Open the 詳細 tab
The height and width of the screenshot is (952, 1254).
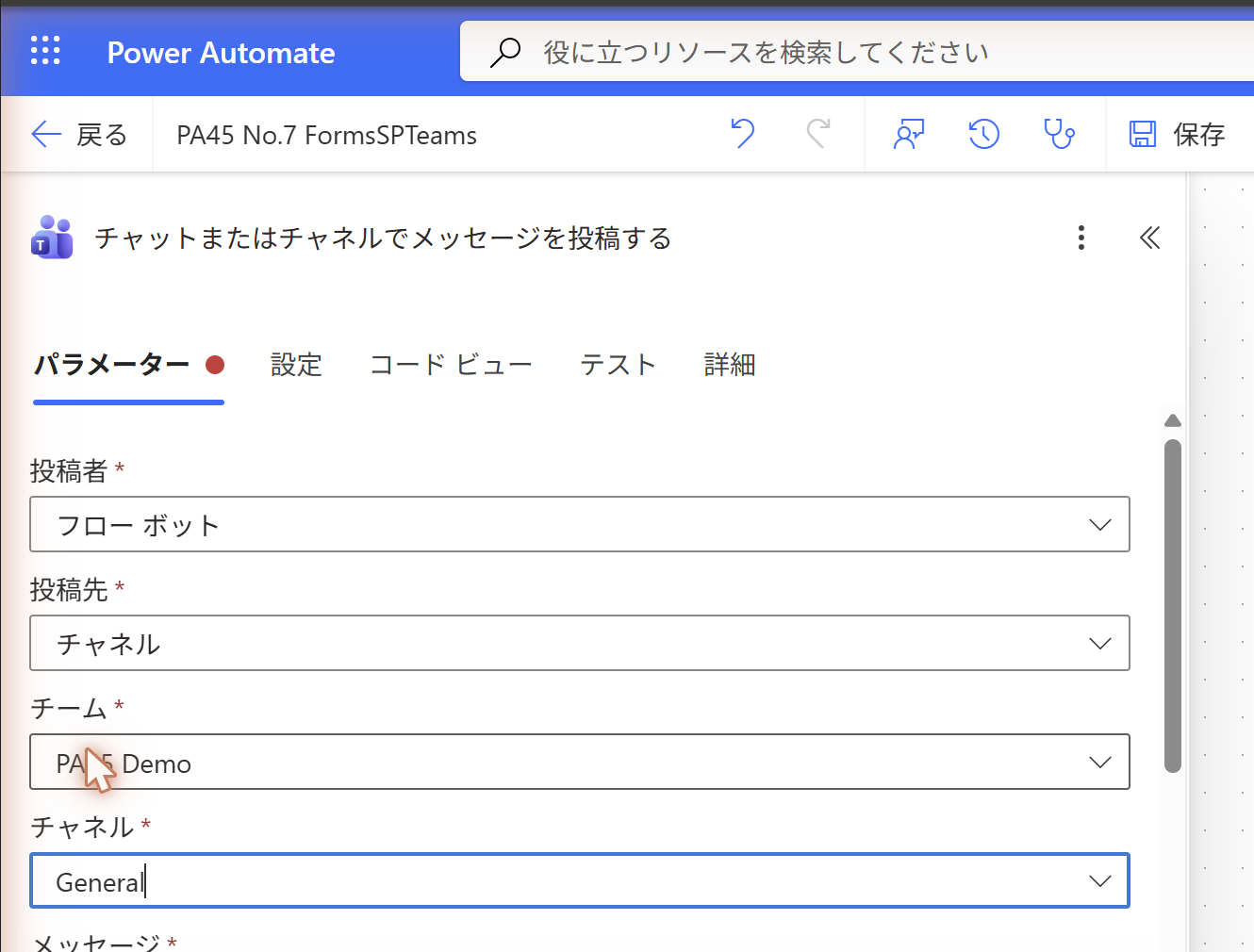pyautogui.click(x=730, y=365)
